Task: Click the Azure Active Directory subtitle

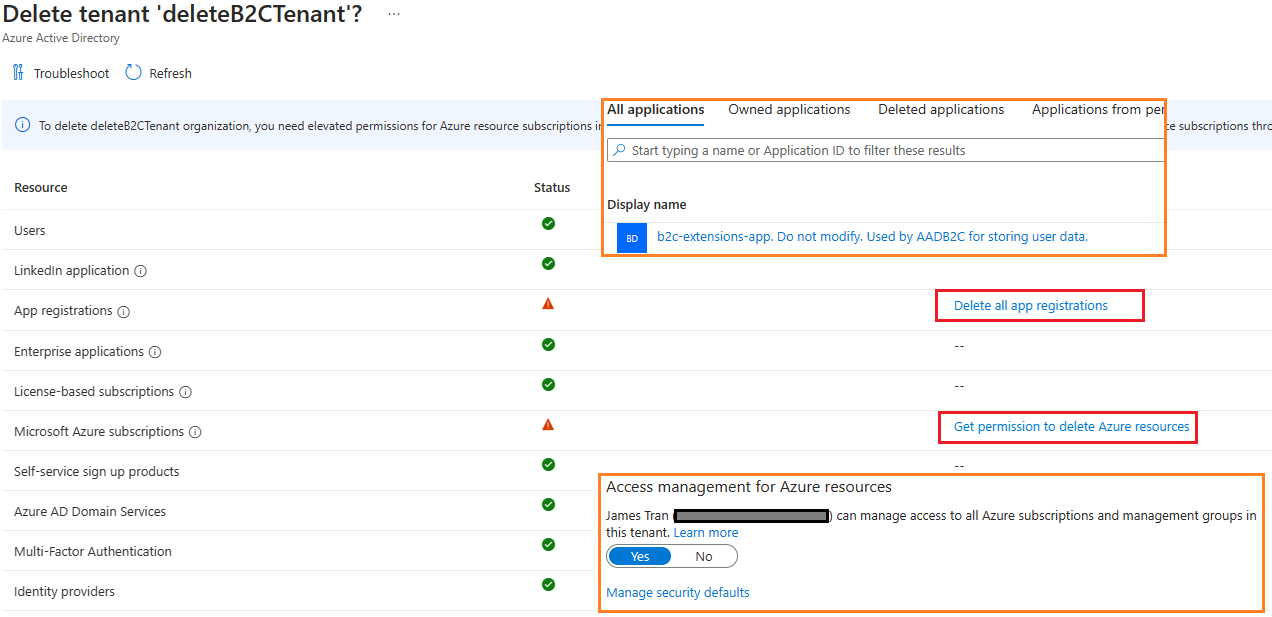Action: [x=61, y=39]
